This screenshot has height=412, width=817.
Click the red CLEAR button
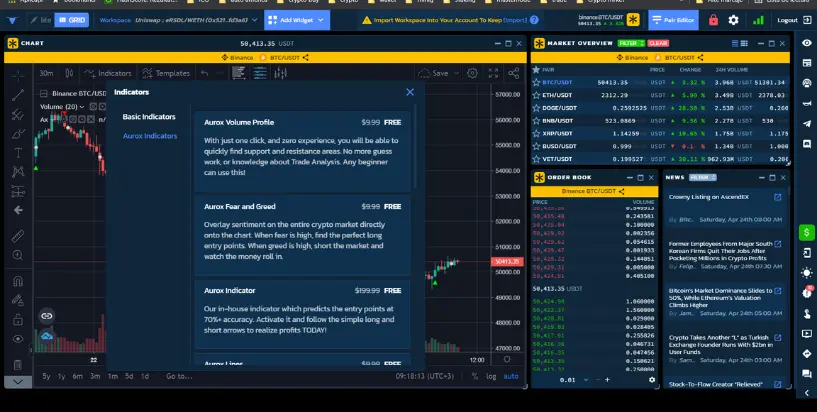coord(658,43)
